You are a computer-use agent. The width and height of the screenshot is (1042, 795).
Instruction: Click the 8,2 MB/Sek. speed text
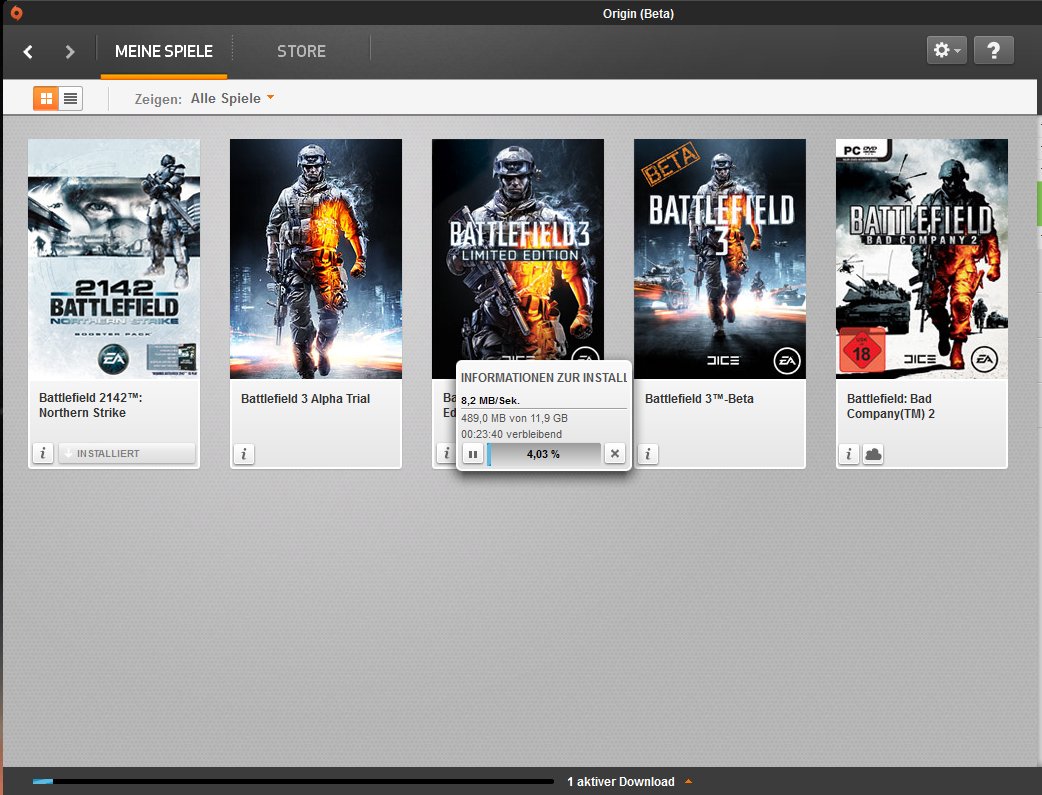pyautogui.click(x=490, y=400)
